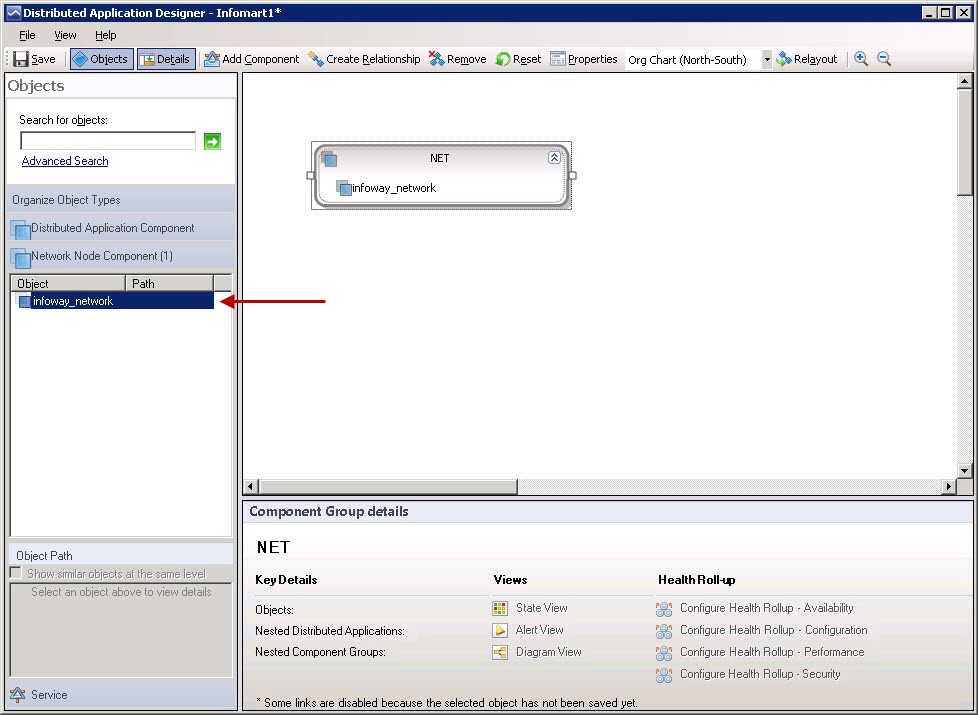Click the Configuration rollup icon
Image resolution: width=978 pixels, height=715 pixels.
pos(664,631)
